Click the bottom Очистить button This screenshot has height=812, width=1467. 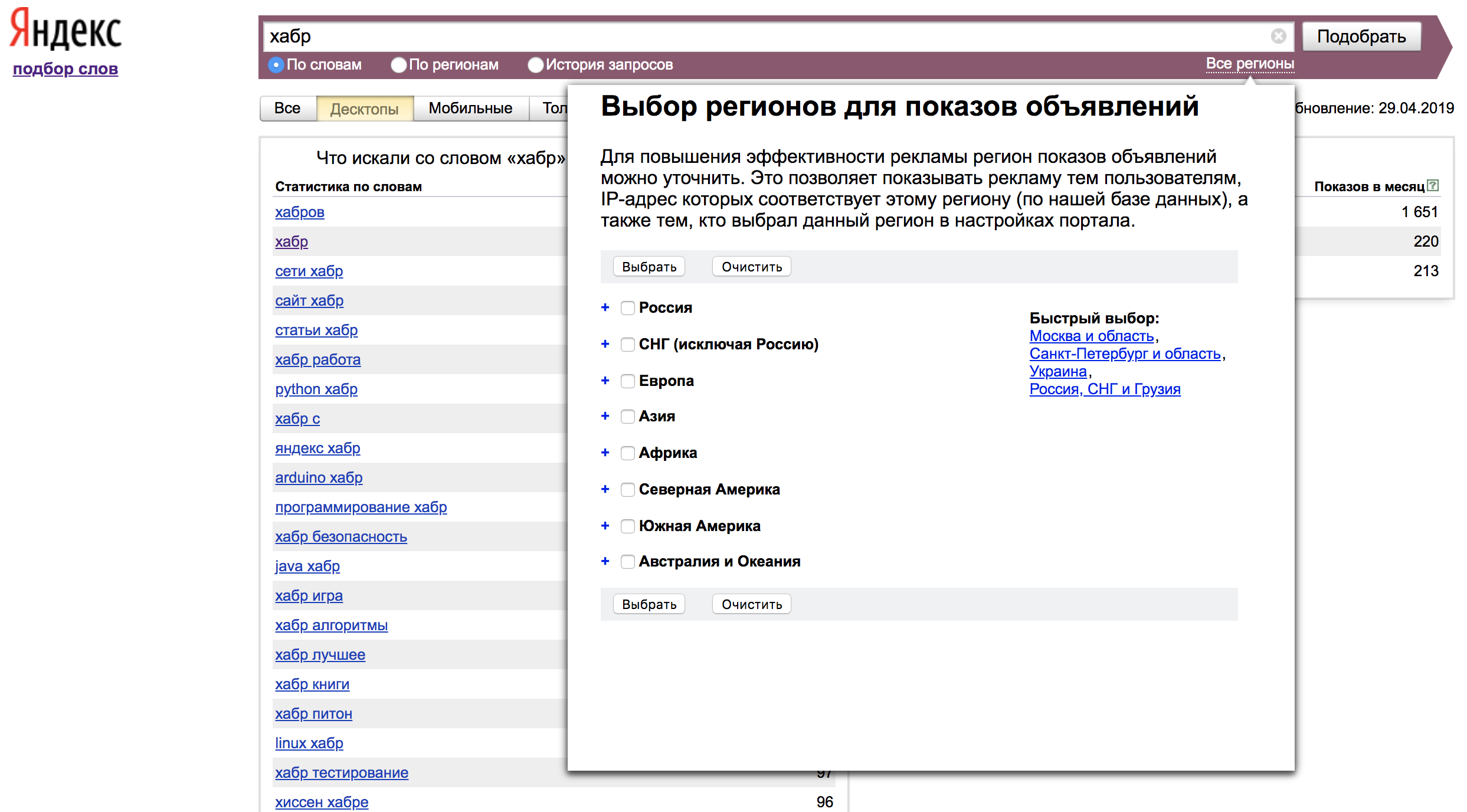[752, 604]
